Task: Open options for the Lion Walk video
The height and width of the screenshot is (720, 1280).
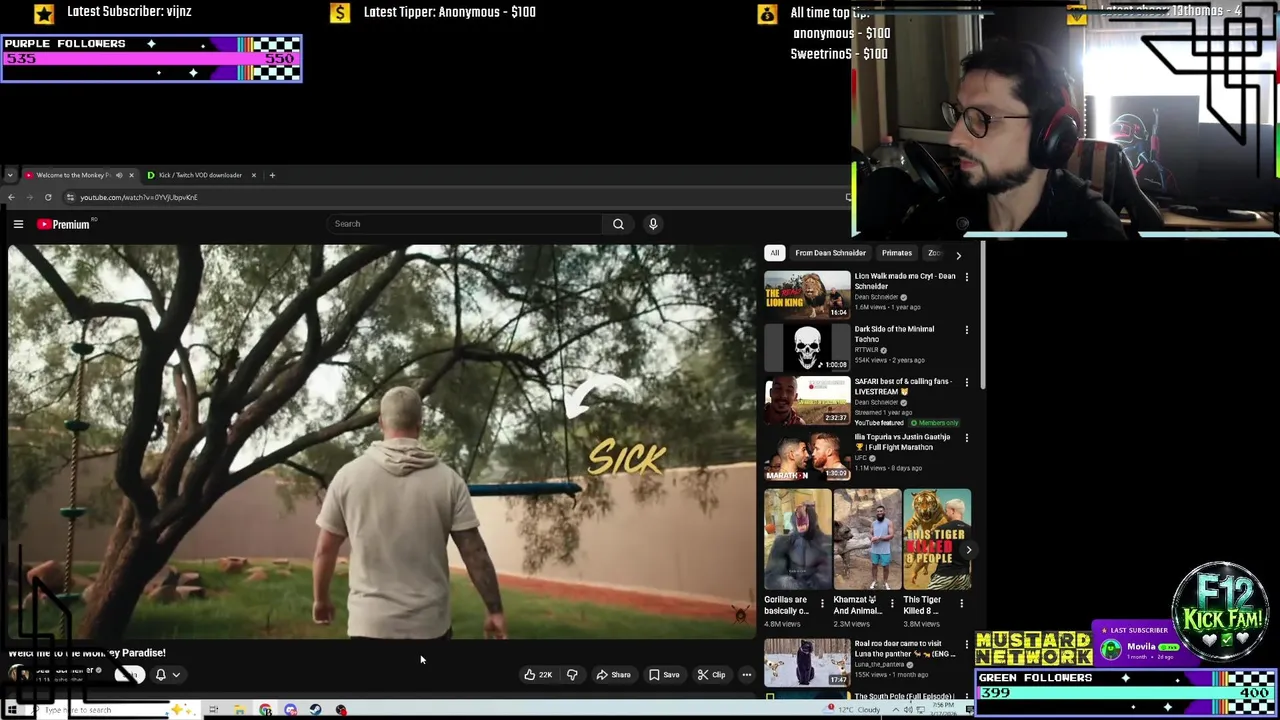Action: click(967, 277)
